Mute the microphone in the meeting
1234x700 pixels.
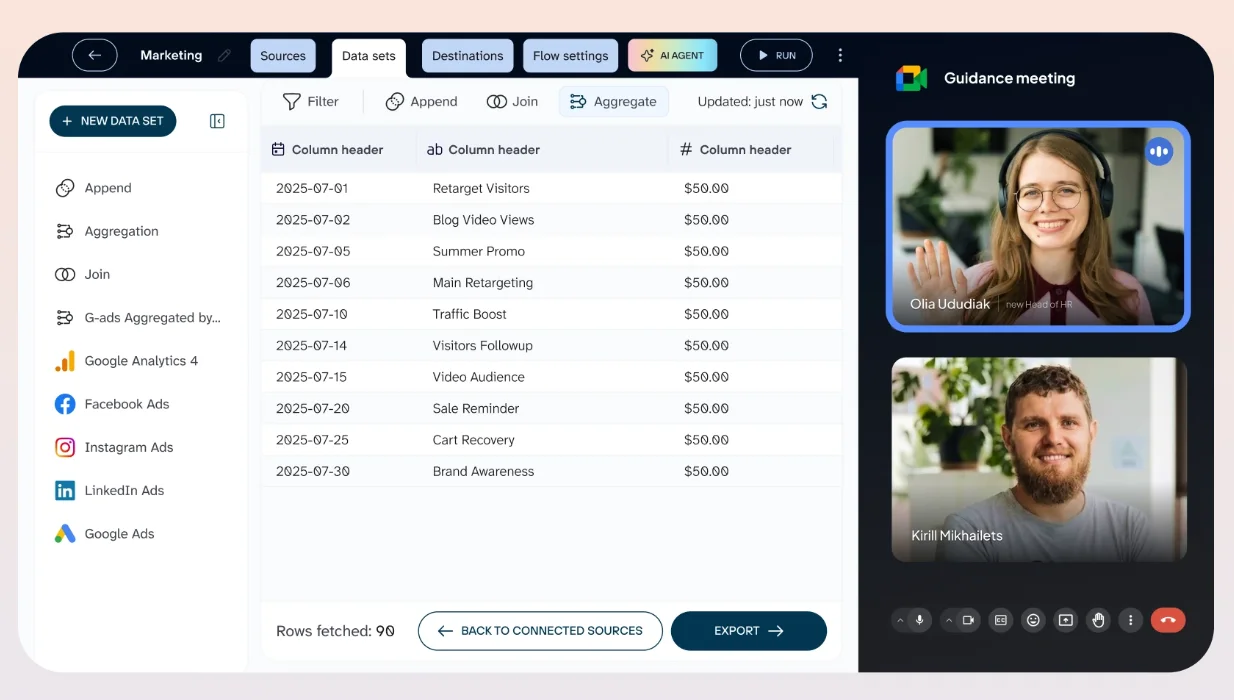[919, 620]
